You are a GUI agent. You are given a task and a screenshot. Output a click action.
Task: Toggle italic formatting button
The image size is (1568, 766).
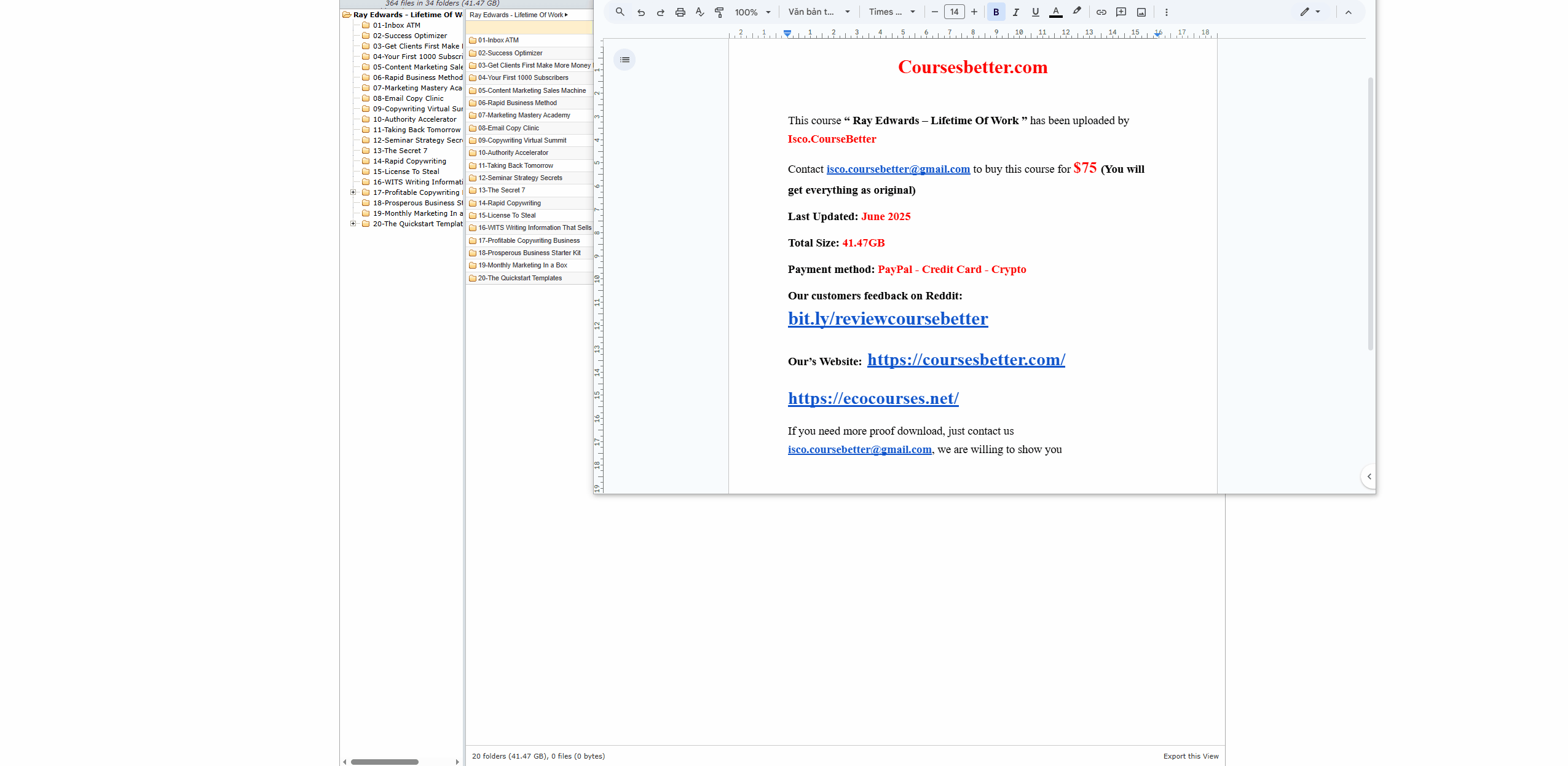click(x=1015, y=12)
